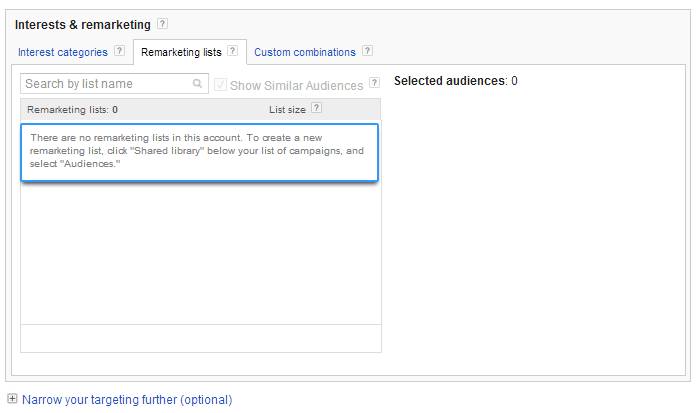Click the no remarketing lists message box

(x=200, y=152)
